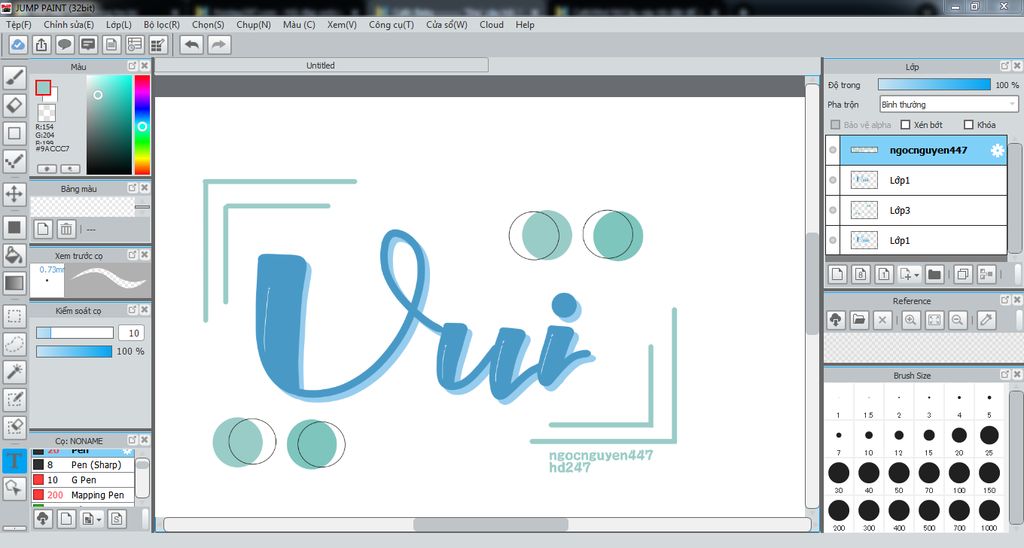Open the Pha trộn blend mode dropdown
The height and width of the screenshot is (548, 1024).
click(948, 105)
